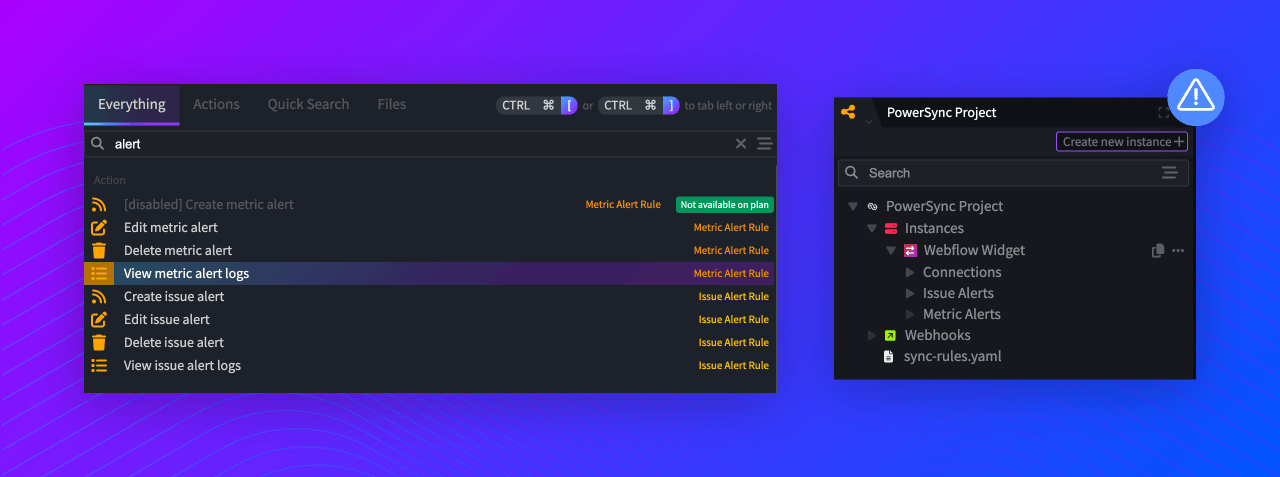Click the green Webhooks arrow icon
The height and width of the screenshot is (477, 1280).
[890, 335]
